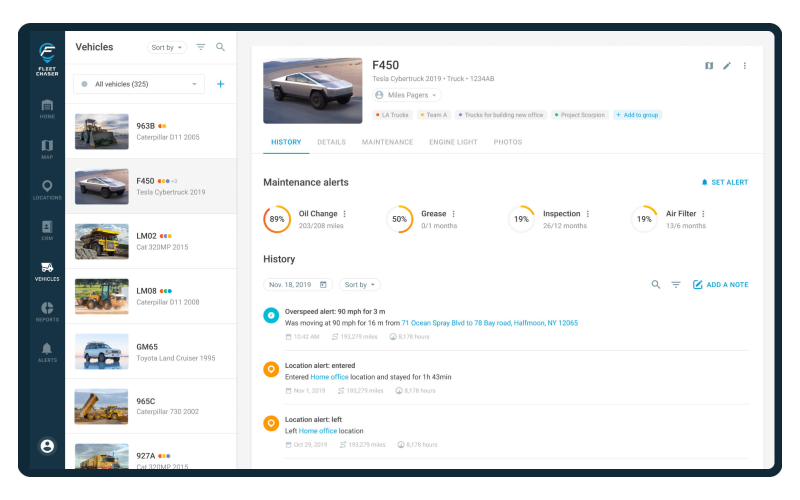Select Vehicles in the sidebar
This screenshot has width=800, height=500.
pos(47,271)
